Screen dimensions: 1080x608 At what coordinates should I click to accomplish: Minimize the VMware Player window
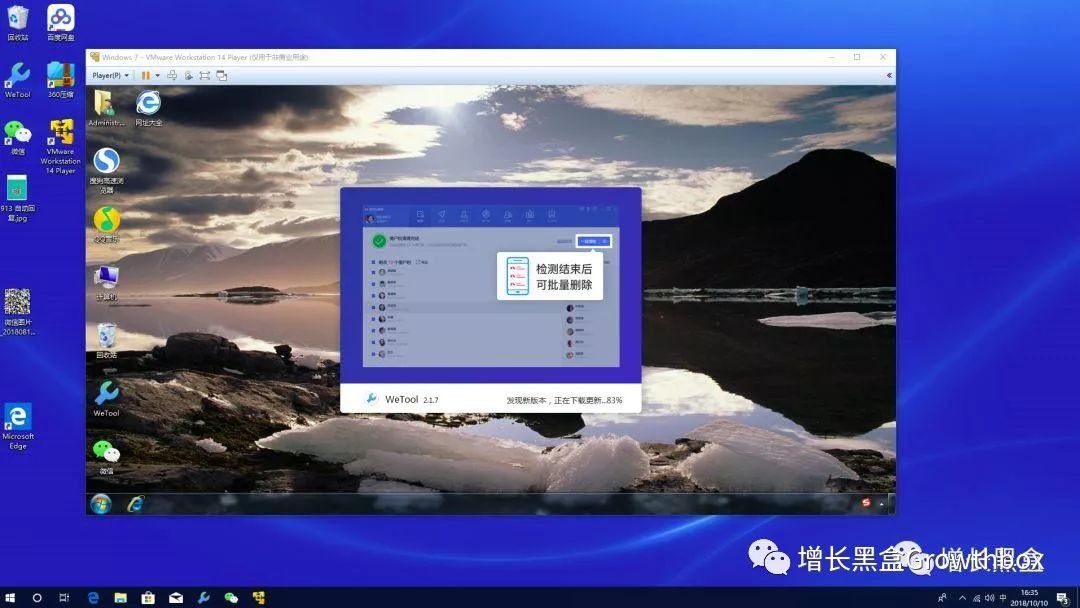coord(831,57)
